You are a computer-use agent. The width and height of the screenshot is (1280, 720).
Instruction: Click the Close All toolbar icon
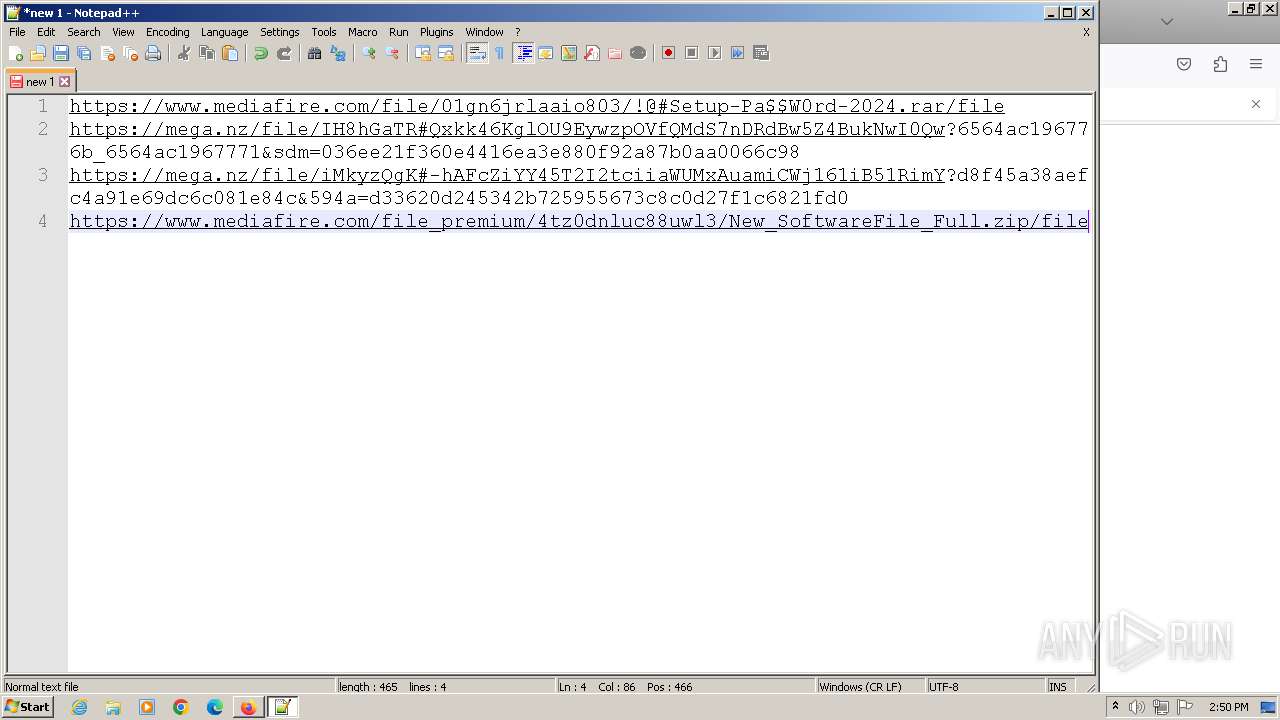point(130,53)
